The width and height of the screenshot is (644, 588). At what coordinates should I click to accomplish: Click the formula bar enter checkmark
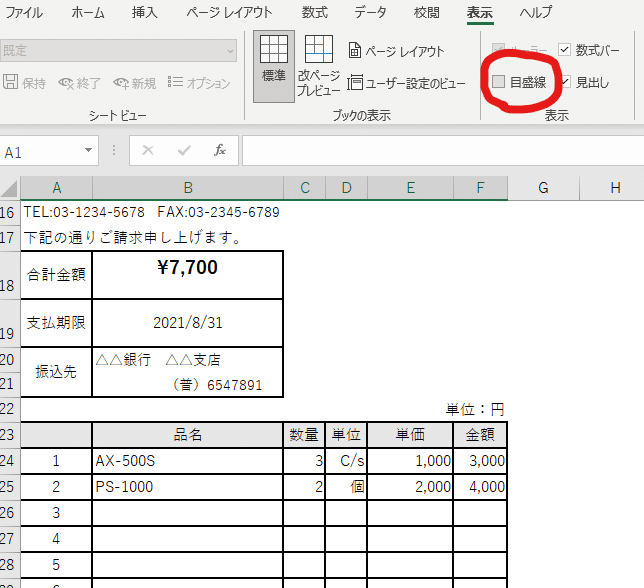(184, 150)
